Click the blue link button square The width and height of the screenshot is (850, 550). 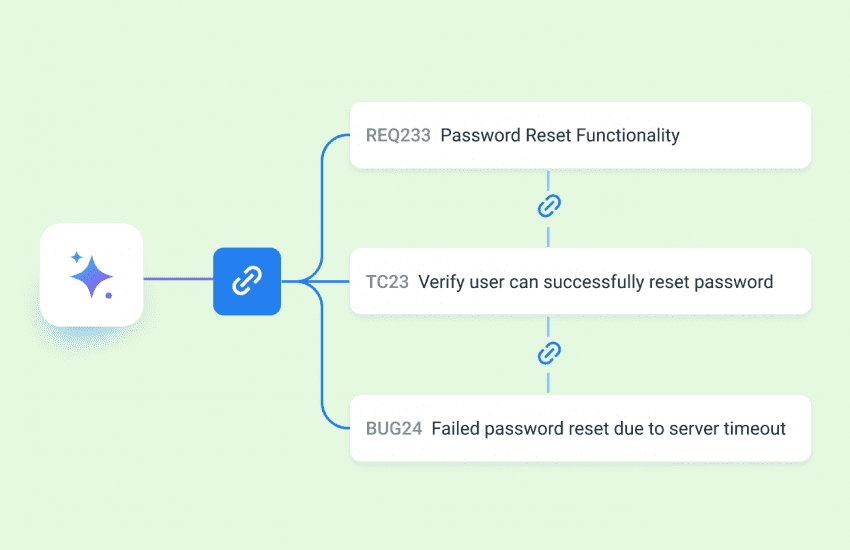[247, 281]
